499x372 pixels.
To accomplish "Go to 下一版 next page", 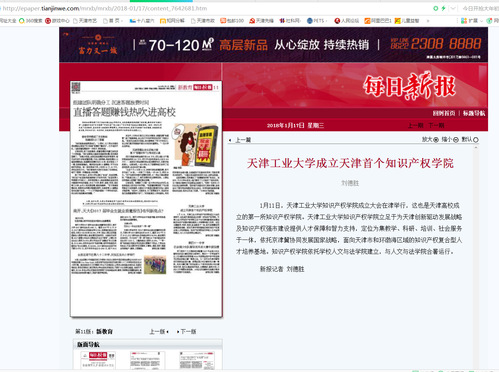I will [x=187, y=332].
